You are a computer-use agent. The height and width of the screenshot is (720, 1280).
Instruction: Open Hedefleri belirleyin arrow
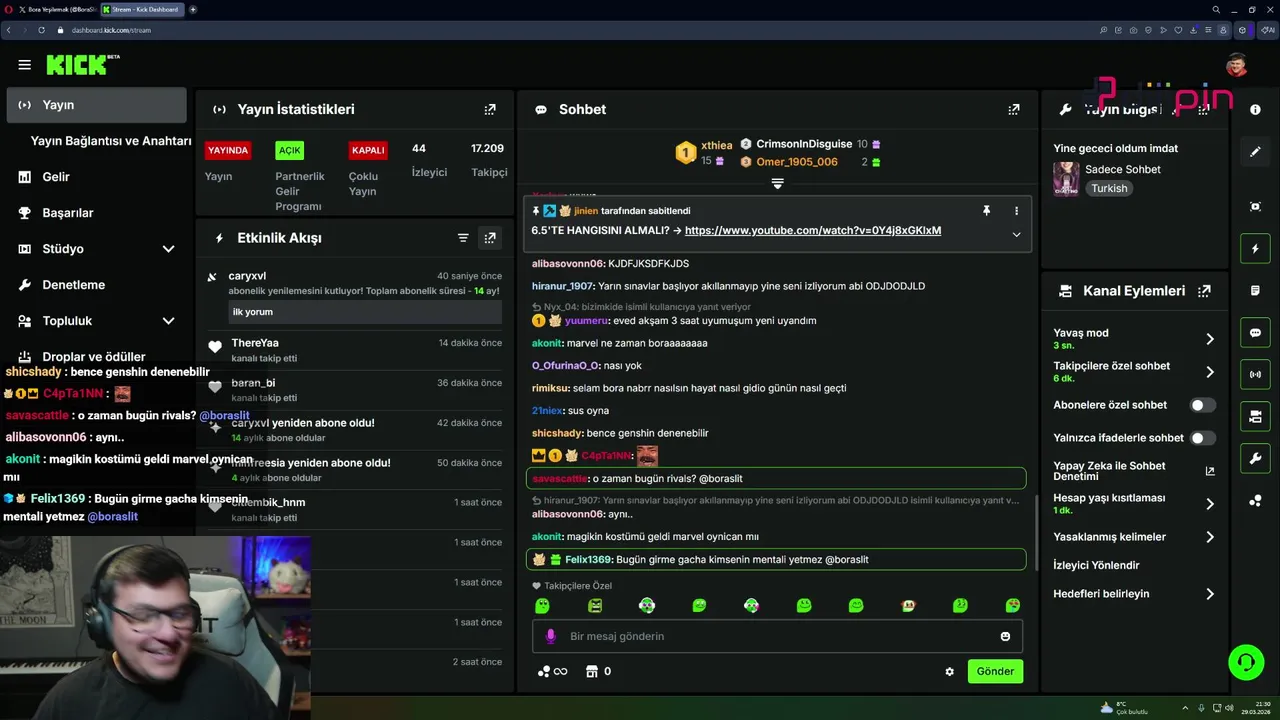point(1209,594)
